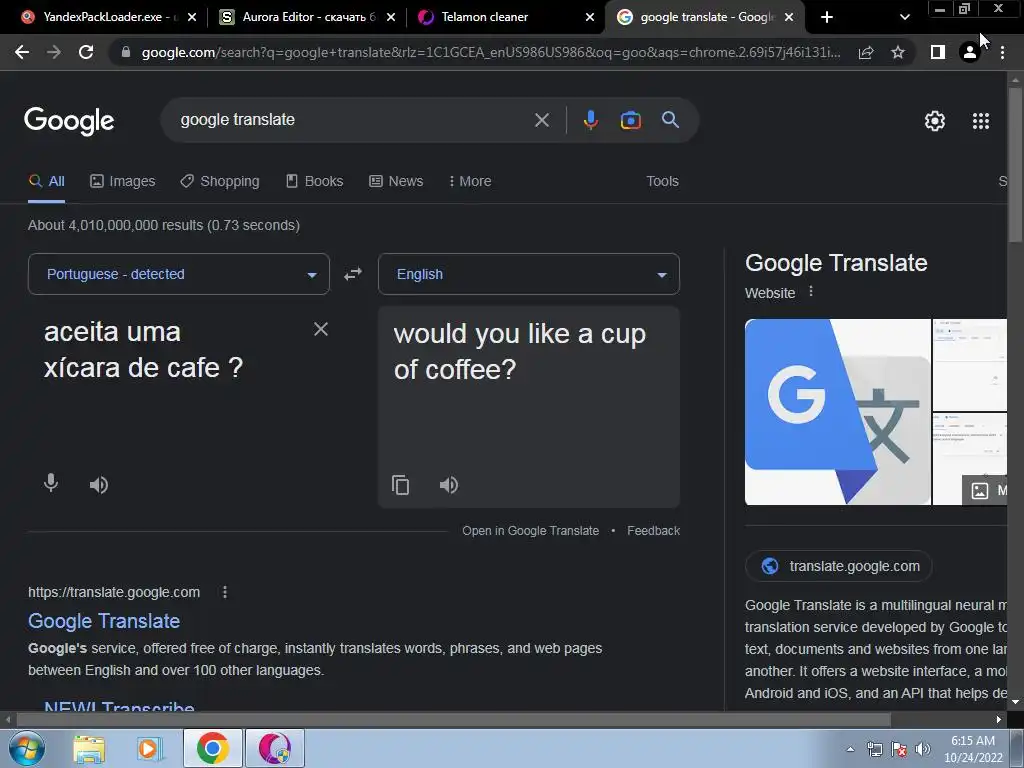This screenshot has width=1024, height=768.
Task: Swap source and target languages
Action: [353, 274]
